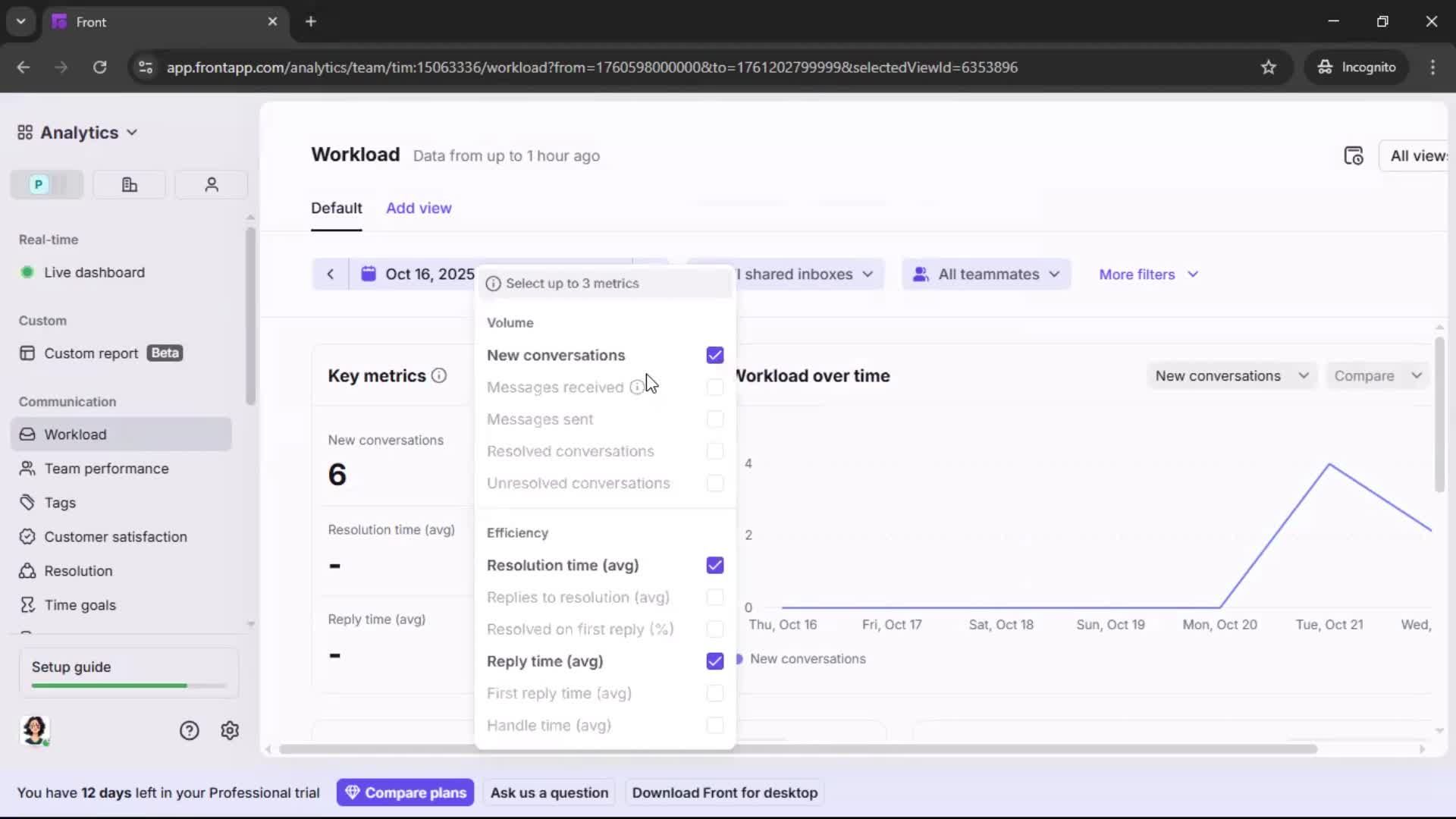Open Customer satisfaction analytics
The image size is (1456, 819).
pos(115,536)
